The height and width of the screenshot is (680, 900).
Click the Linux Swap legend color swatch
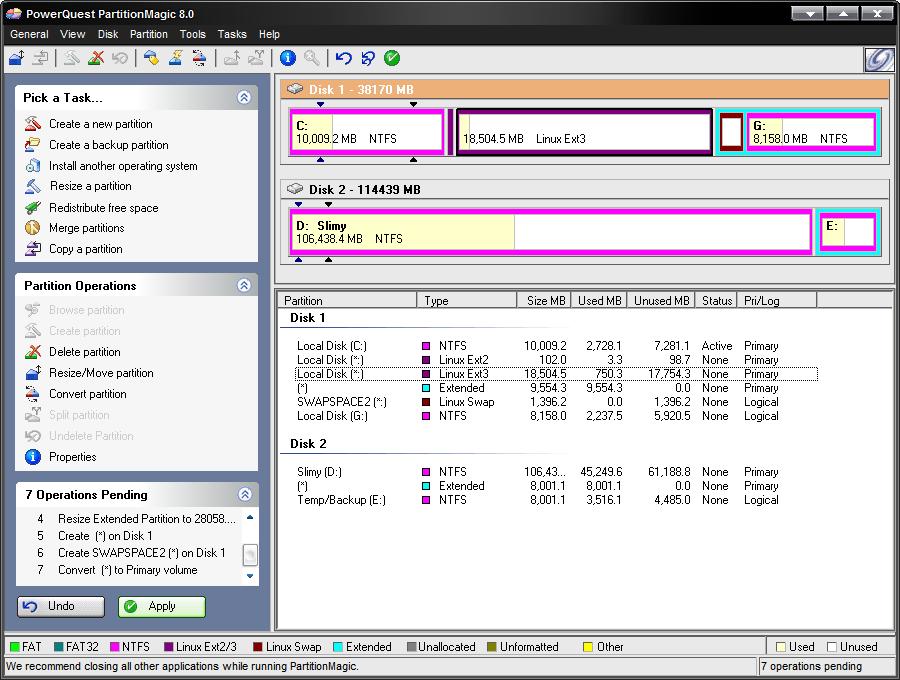[256, 647]
